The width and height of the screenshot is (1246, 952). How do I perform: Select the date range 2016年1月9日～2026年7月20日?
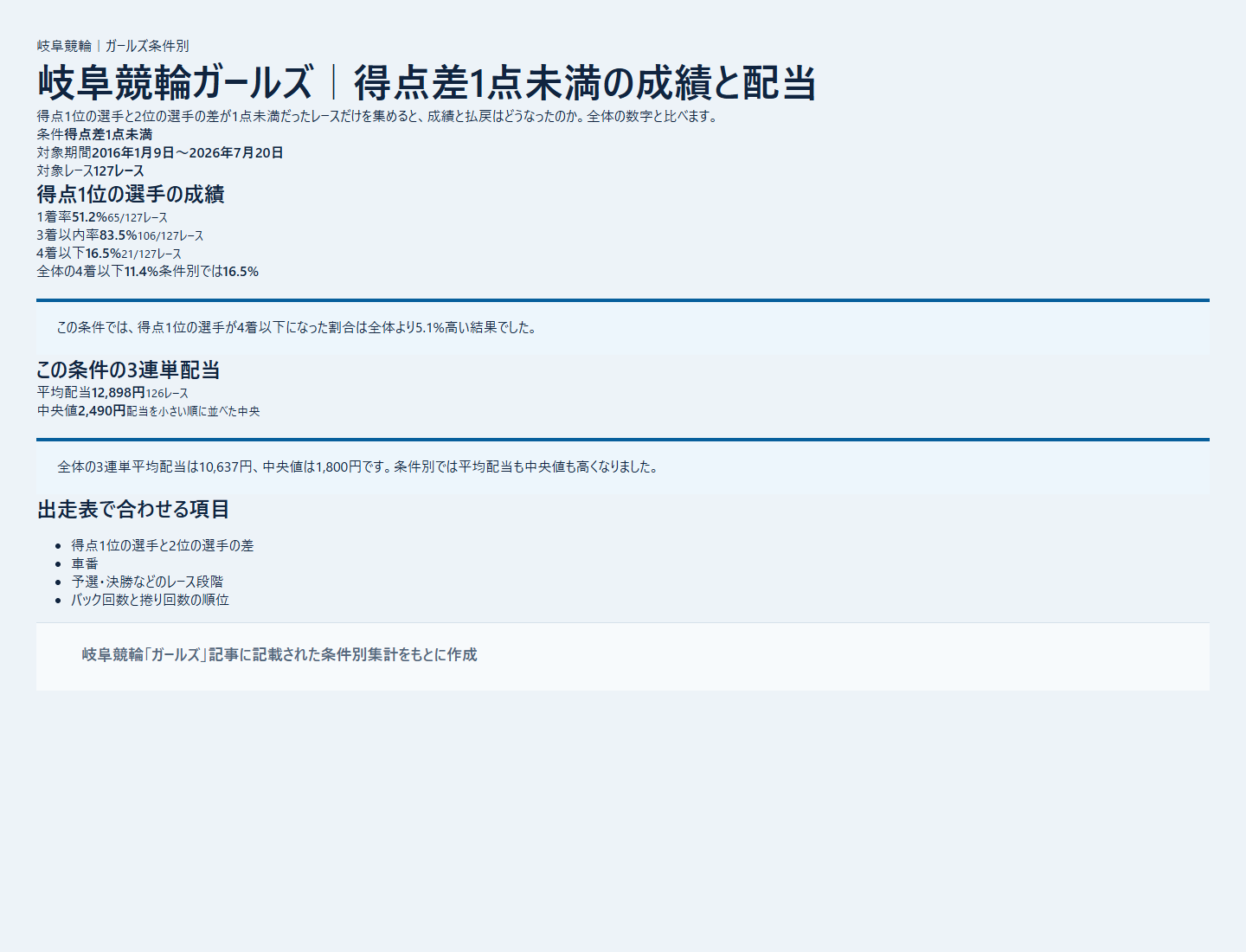tap(188, 152)
